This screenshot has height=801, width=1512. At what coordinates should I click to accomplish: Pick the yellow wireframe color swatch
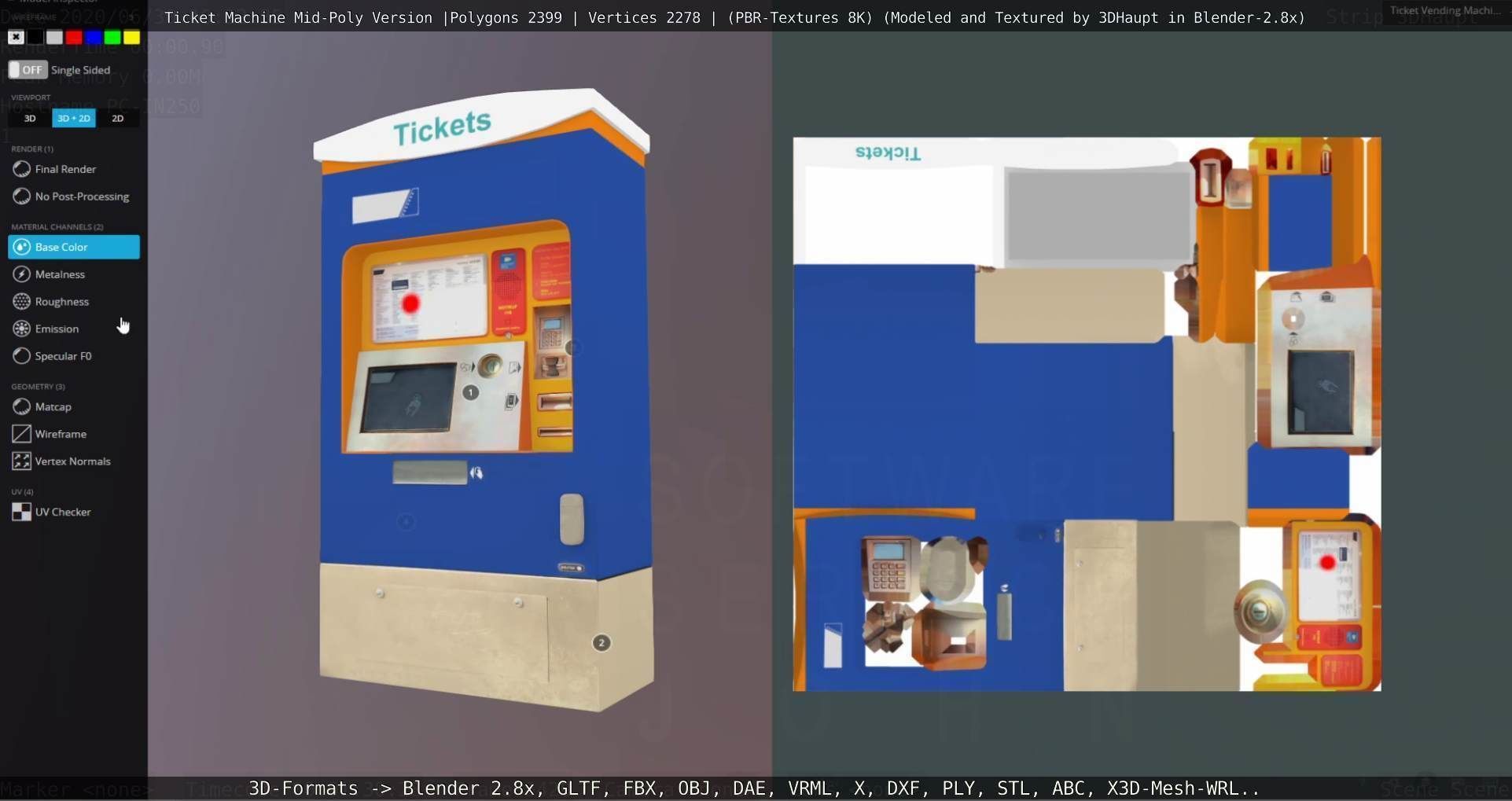pyautogui.click(x=131, y=37)
